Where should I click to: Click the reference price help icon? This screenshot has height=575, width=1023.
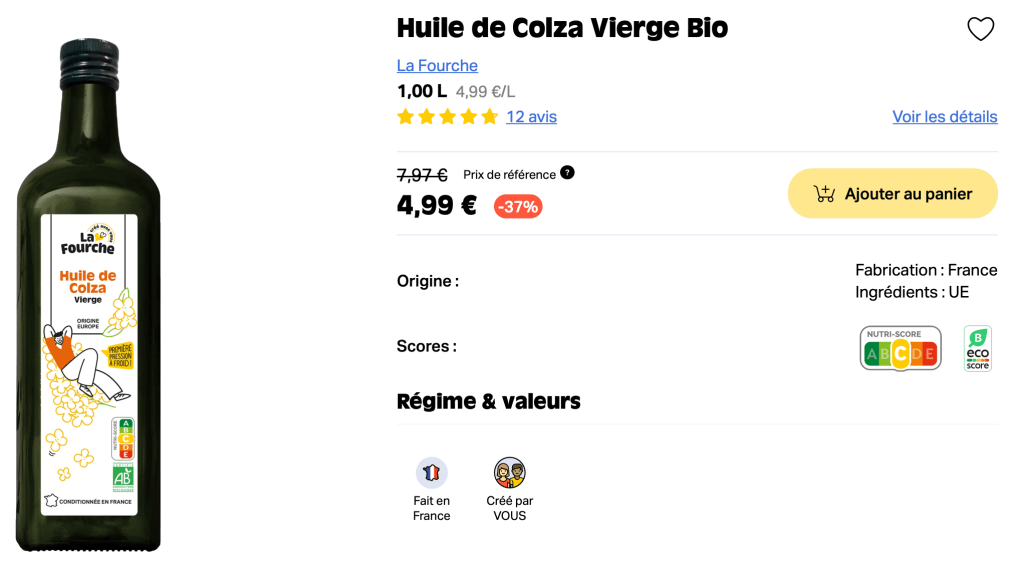pos(567,172)
